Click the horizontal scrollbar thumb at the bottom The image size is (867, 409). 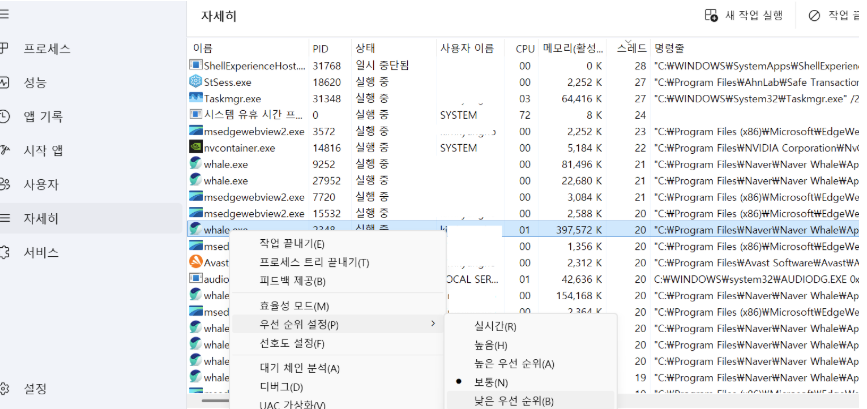[216, 400]
